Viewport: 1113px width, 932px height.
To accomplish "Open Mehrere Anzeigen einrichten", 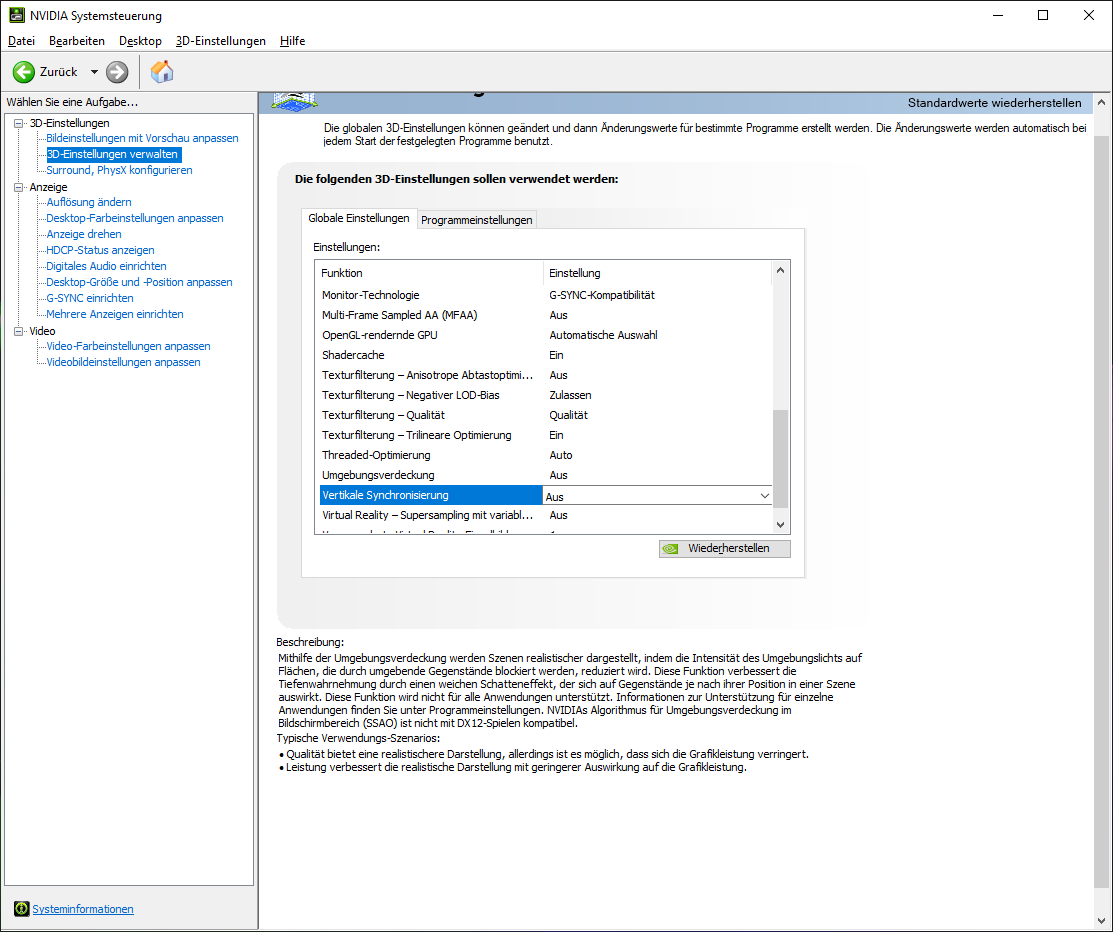I will (115, 314).
